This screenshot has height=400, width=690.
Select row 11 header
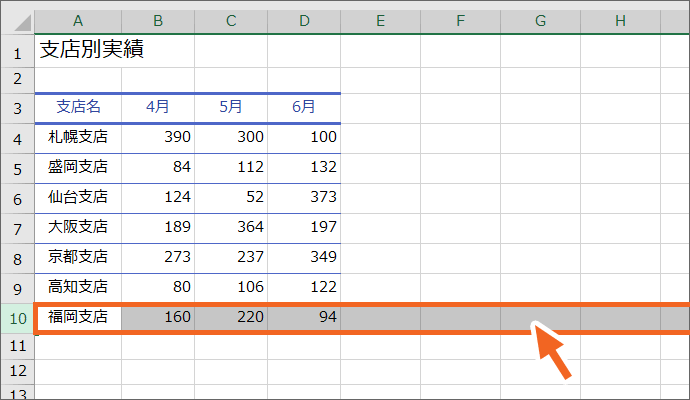click(18, 346)
